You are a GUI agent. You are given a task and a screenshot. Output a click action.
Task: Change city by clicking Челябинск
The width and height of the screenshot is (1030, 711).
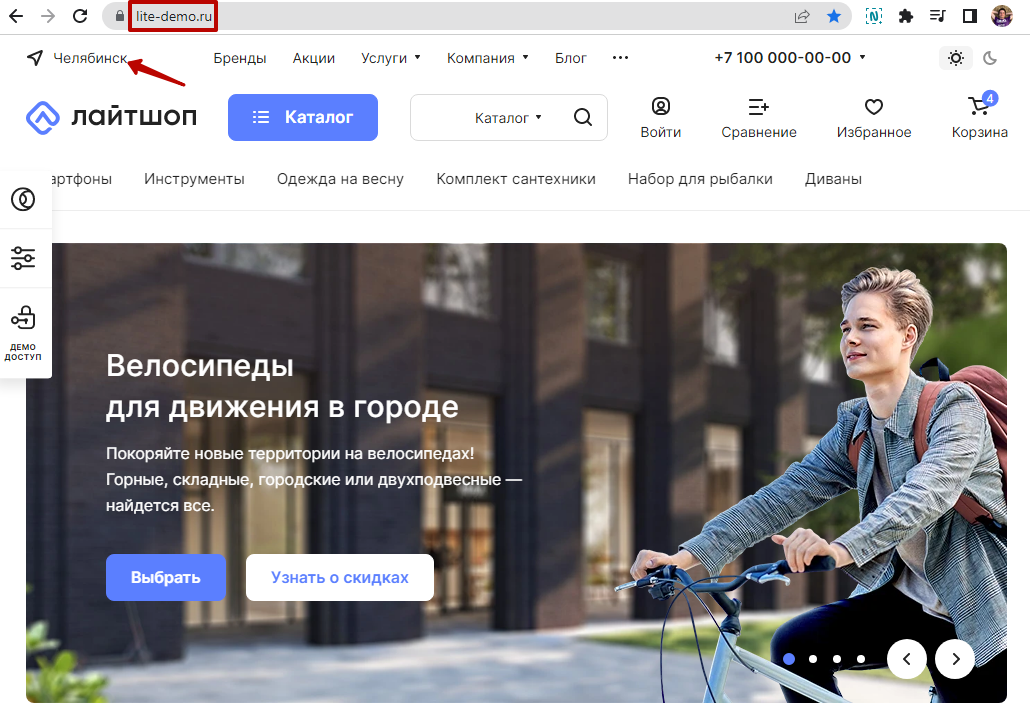[x=90, y=58]
